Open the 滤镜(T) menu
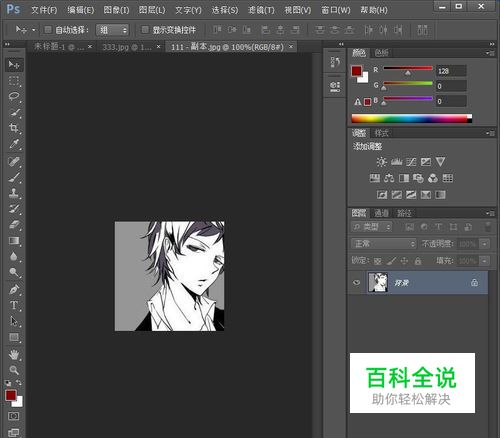500x438 pixels. click(x=261, y=10)
